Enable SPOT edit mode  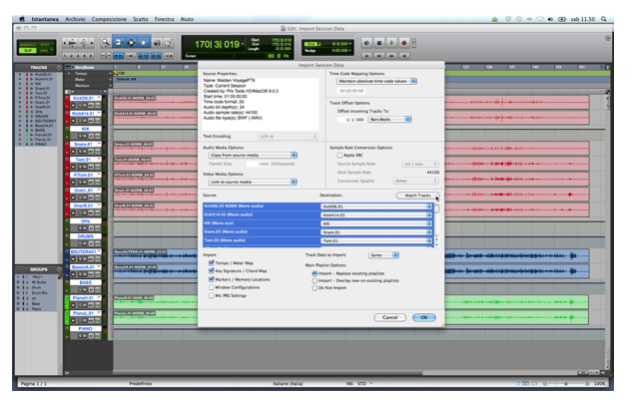pos(45,45)
